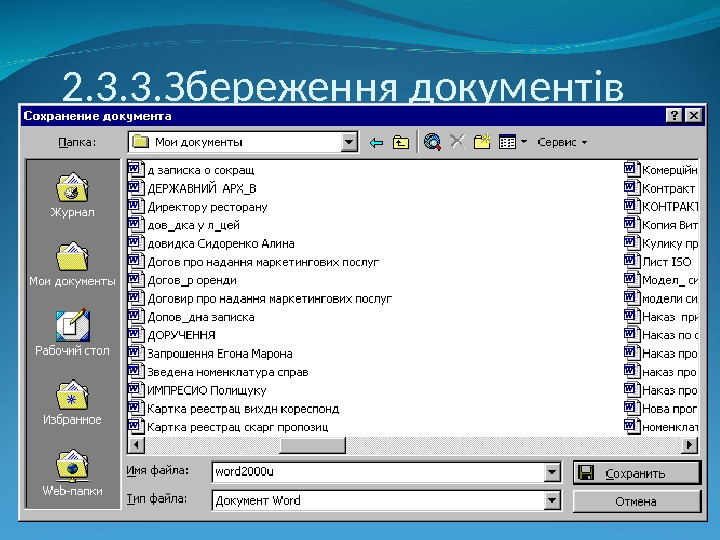Go to Рабочий стол in the places bar
Image resolution: width=720 pixels, height=540 pixels.
72,333
